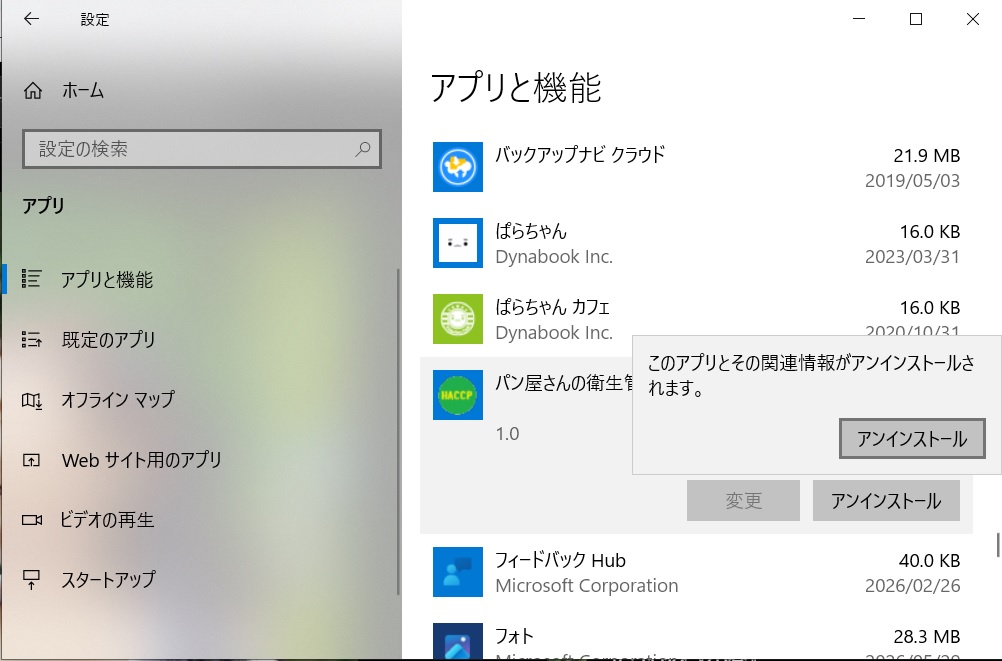The image size is (1002, 661).
Task: Click the right-side apps list scrollbar
Action: [x=998, y=545]
